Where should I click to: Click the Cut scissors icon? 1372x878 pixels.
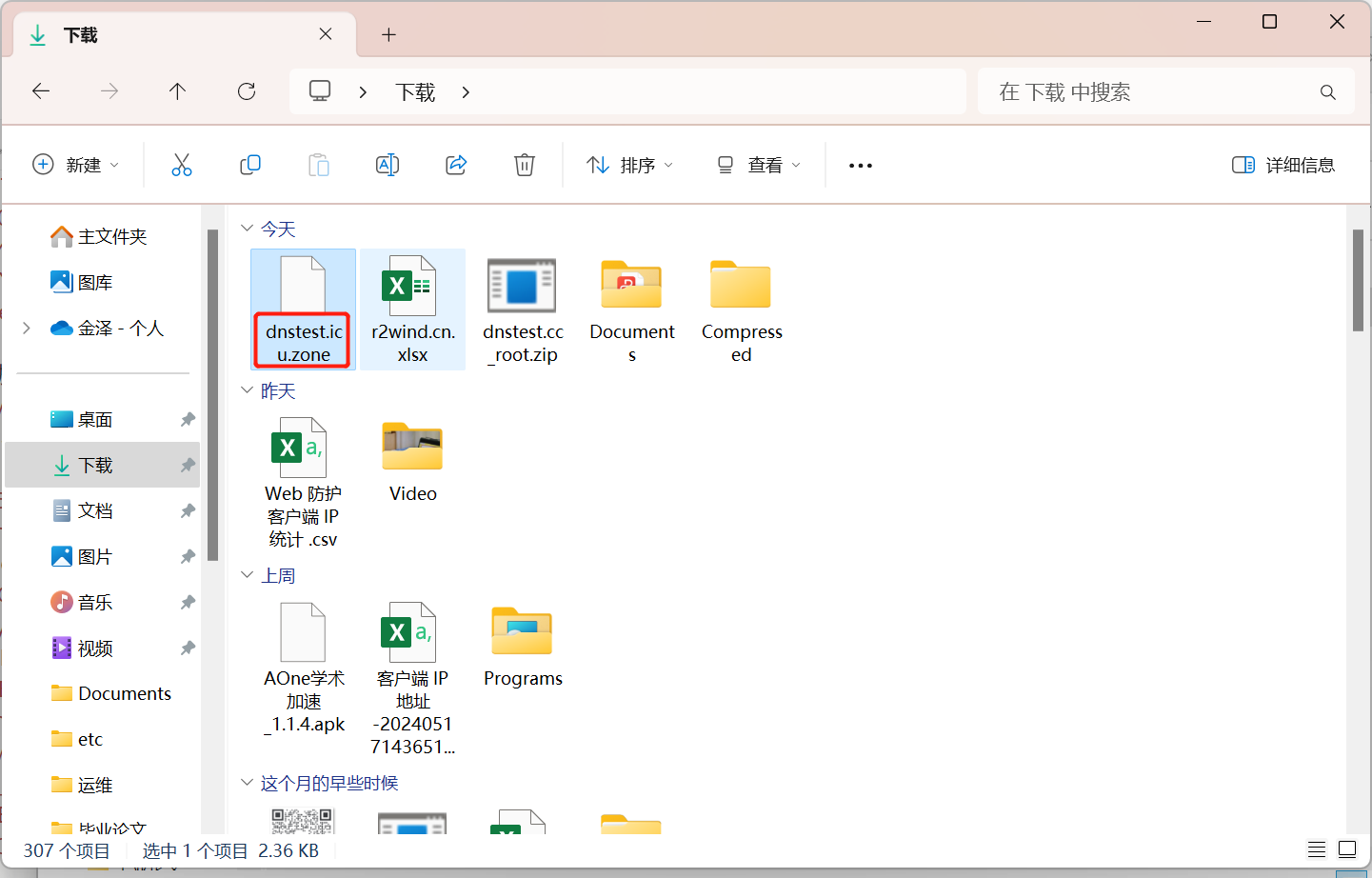coord(181,165)
